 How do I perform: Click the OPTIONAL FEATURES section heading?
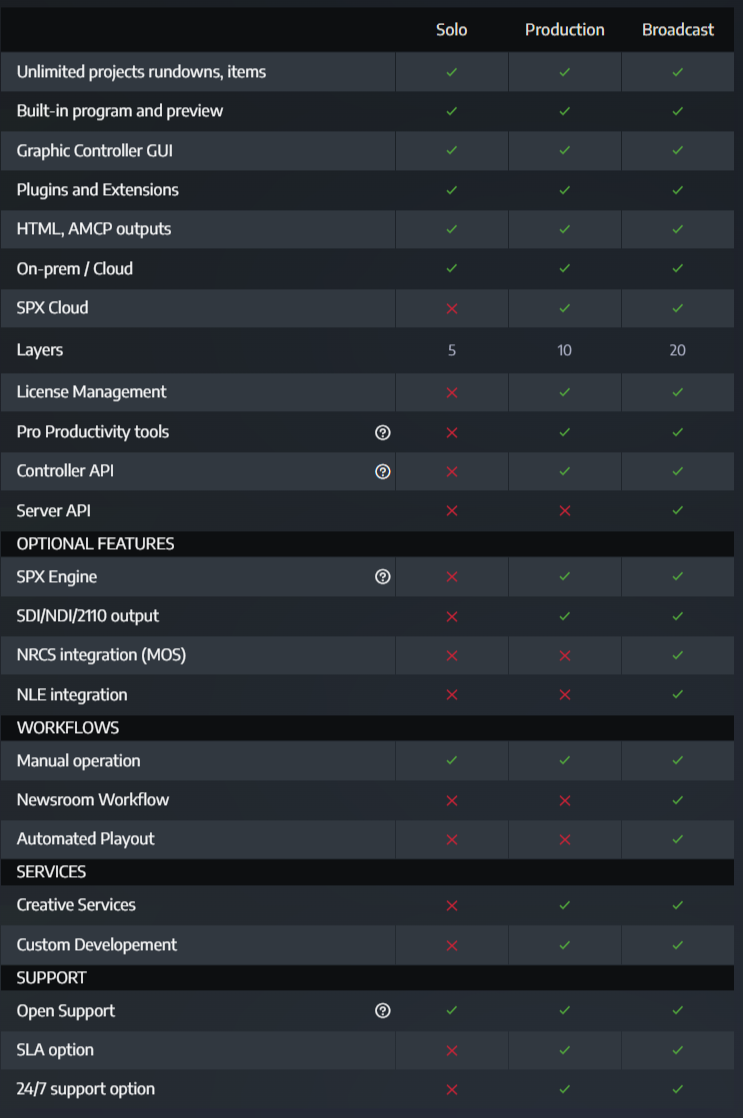click(x=96, y=544)
